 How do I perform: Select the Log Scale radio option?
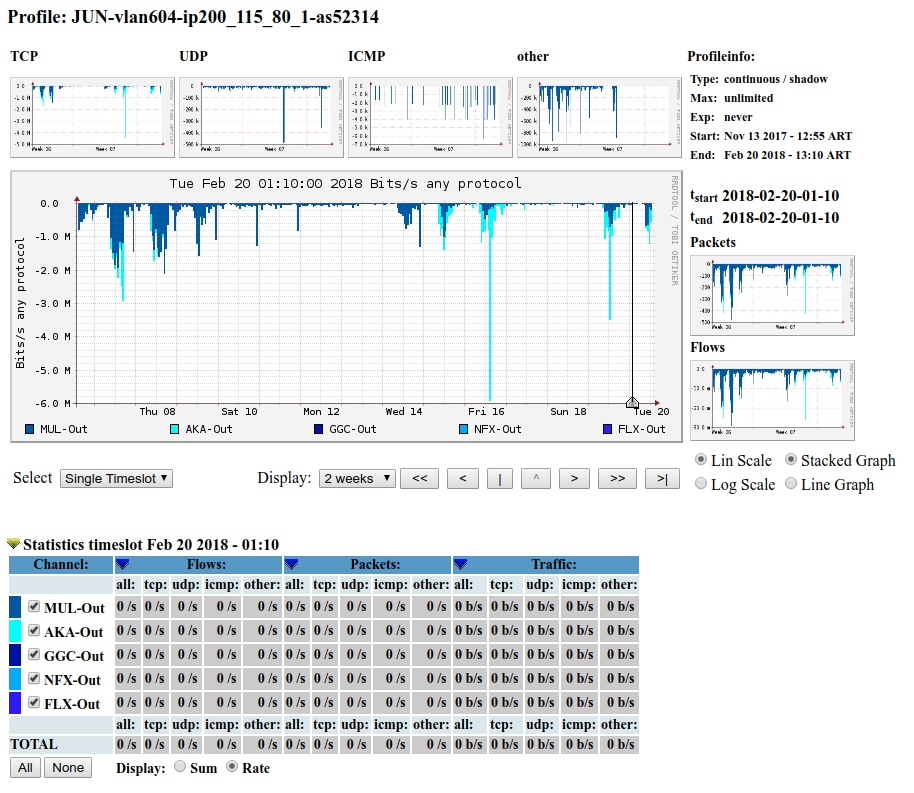(702, 484)
